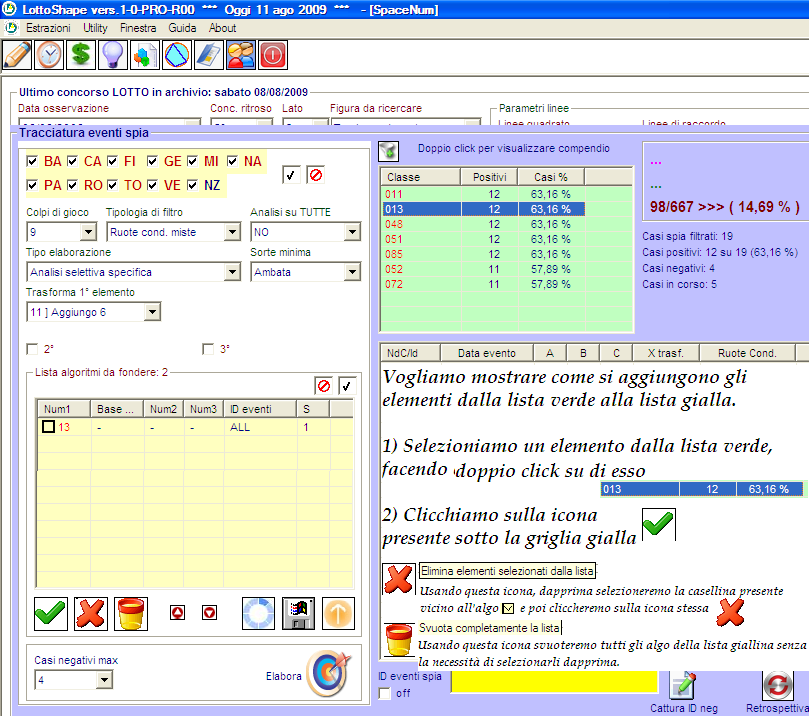Viewport: 809px width, 716px height.
Task: Click the pale blue ring icon
Action: click(258, 613)
